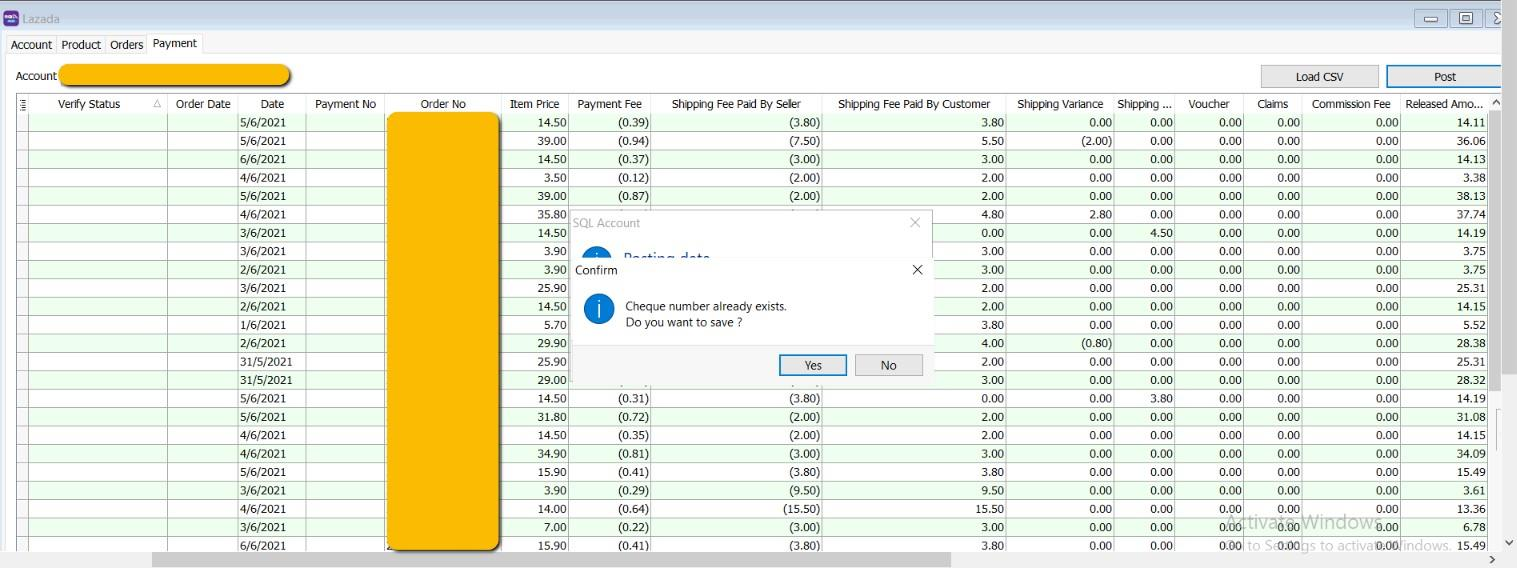The image size is (1517, 568).
Task: Select the Item Price column header
Action: tap(534, 104)
